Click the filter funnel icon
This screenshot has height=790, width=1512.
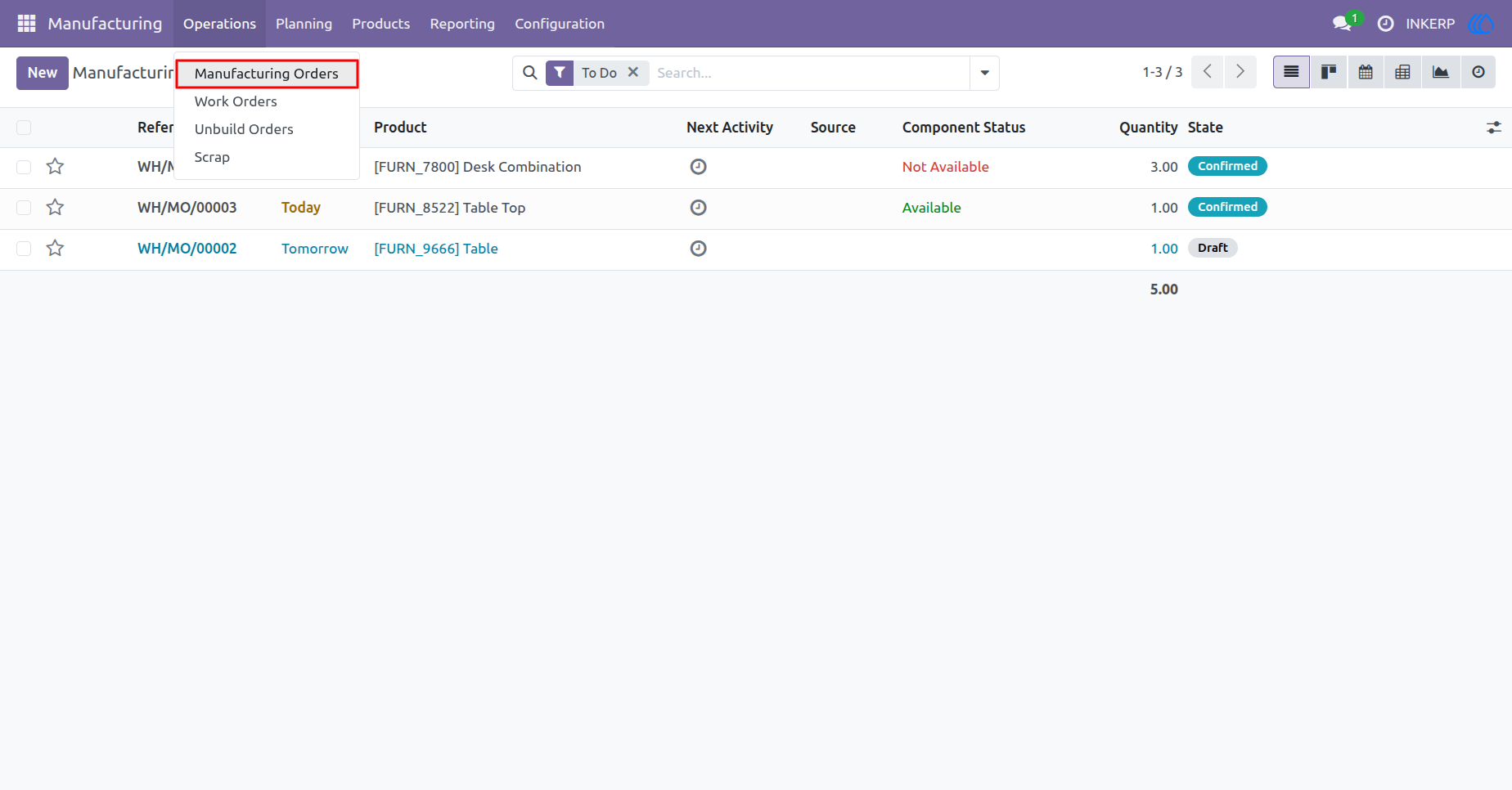point(560,73)
